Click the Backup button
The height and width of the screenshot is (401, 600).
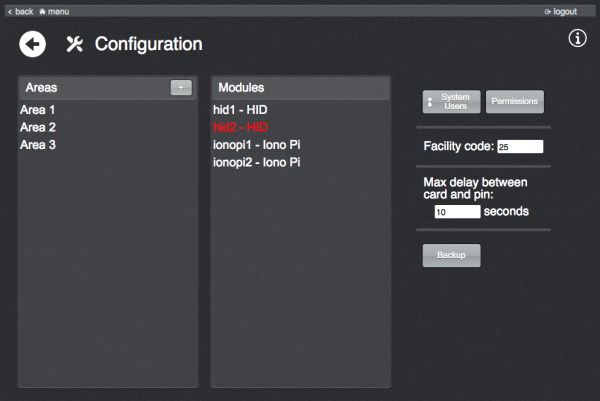pyautogui.click(x=452, y=255)
